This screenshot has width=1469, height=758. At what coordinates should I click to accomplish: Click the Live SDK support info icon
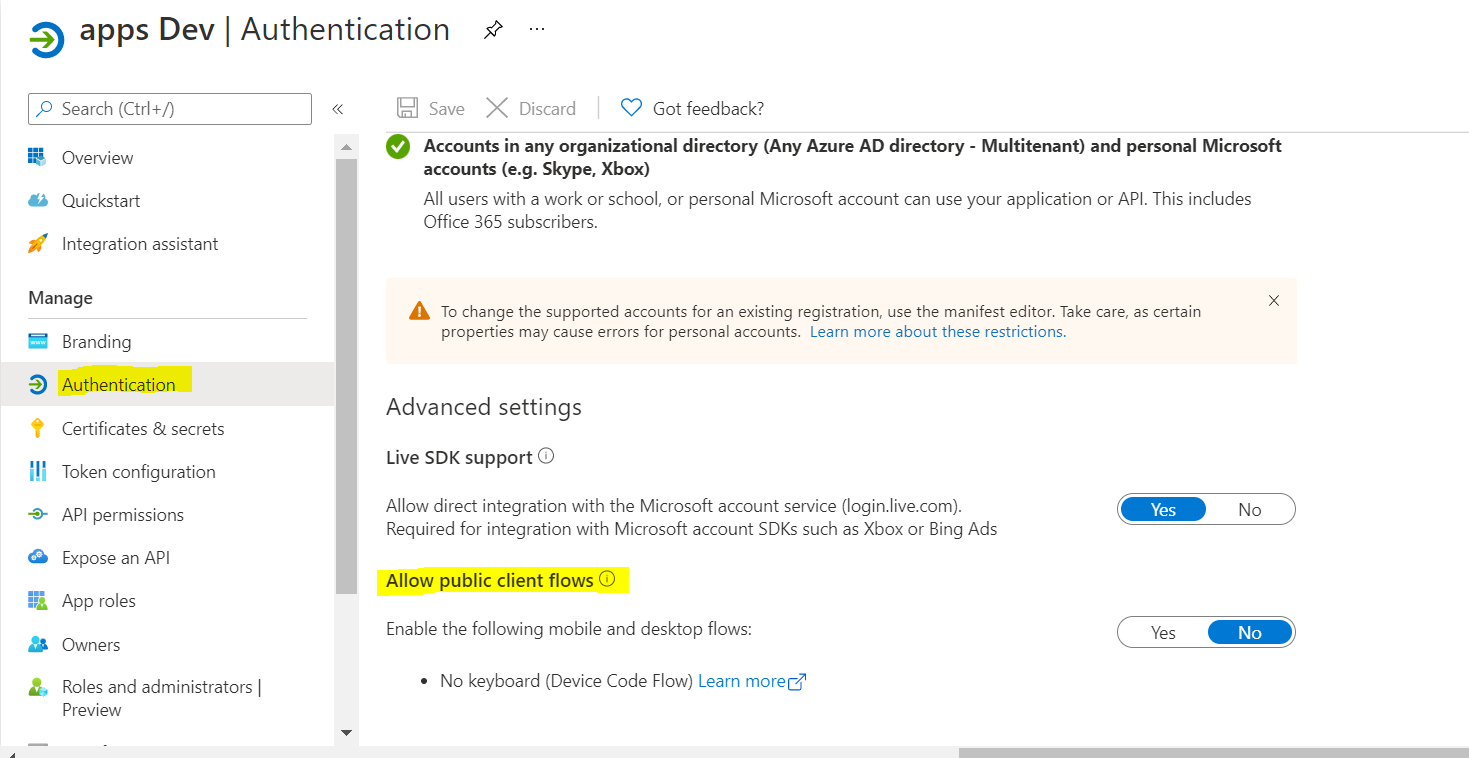546,456
